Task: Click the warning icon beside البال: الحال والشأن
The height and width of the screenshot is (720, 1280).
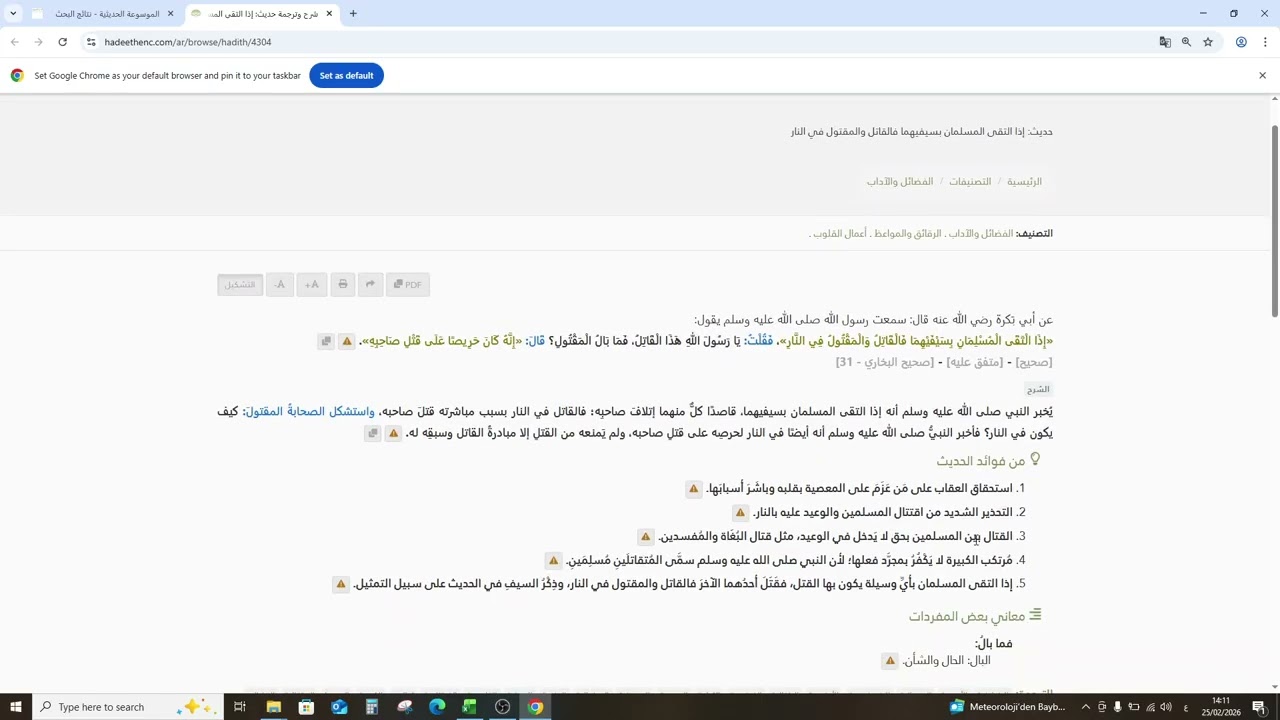Action: pyautogui.click(x=890, y=661)
